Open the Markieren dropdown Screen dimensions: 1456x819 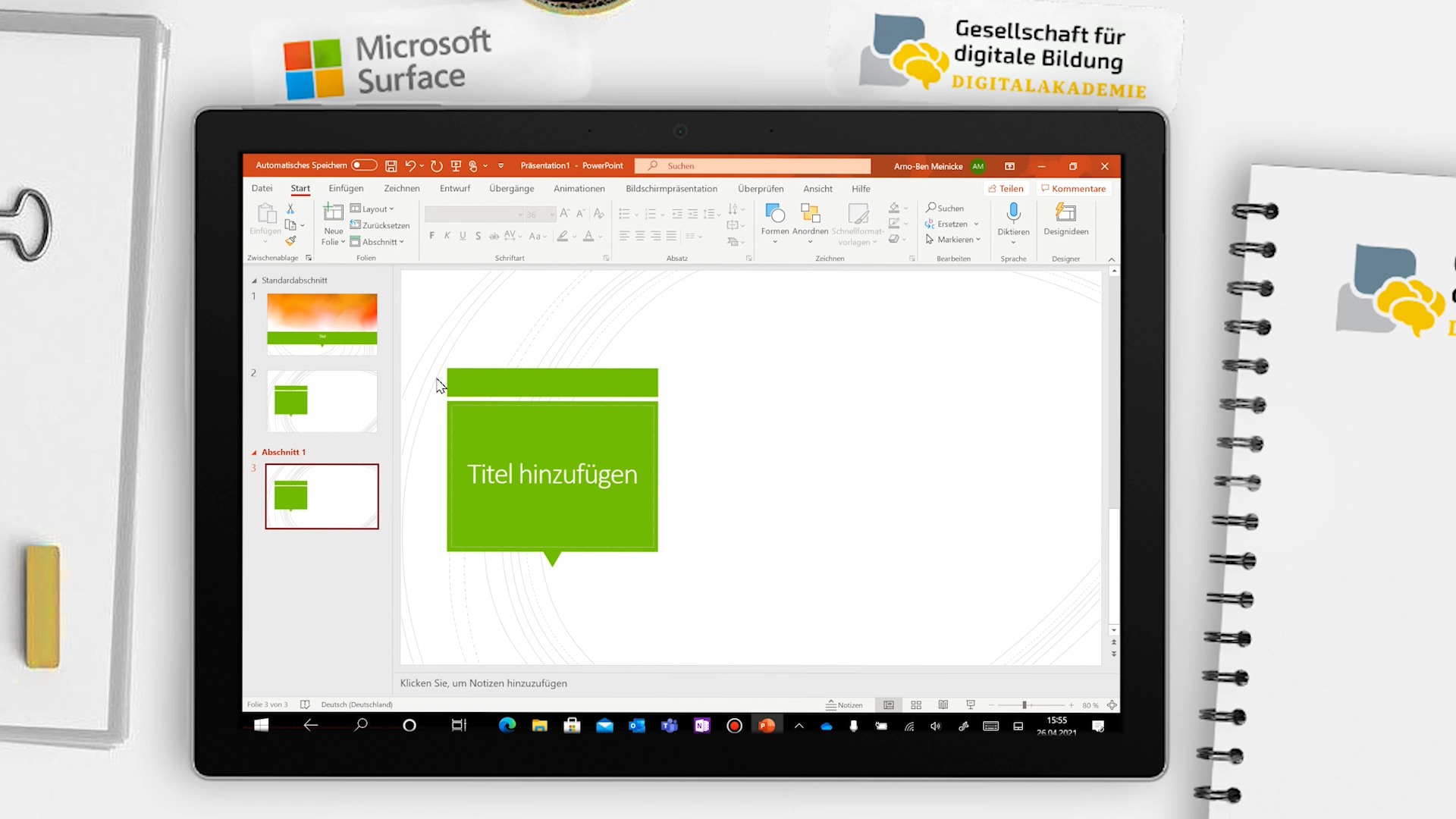coord(952,240)
